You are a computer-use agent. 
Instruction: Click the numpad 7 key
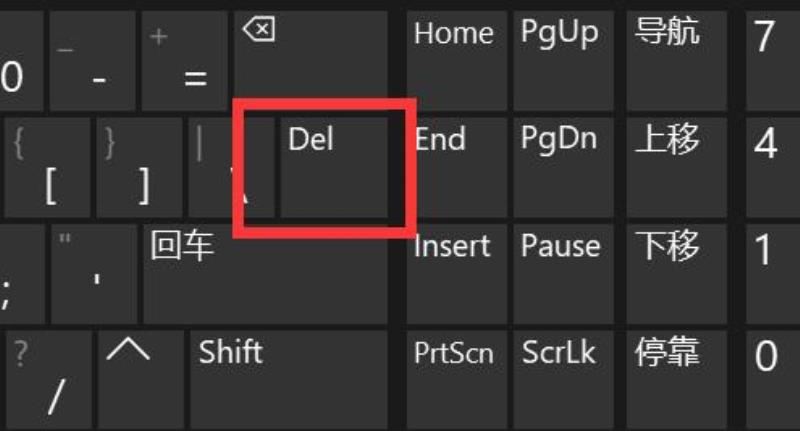[x=773, y=60]
